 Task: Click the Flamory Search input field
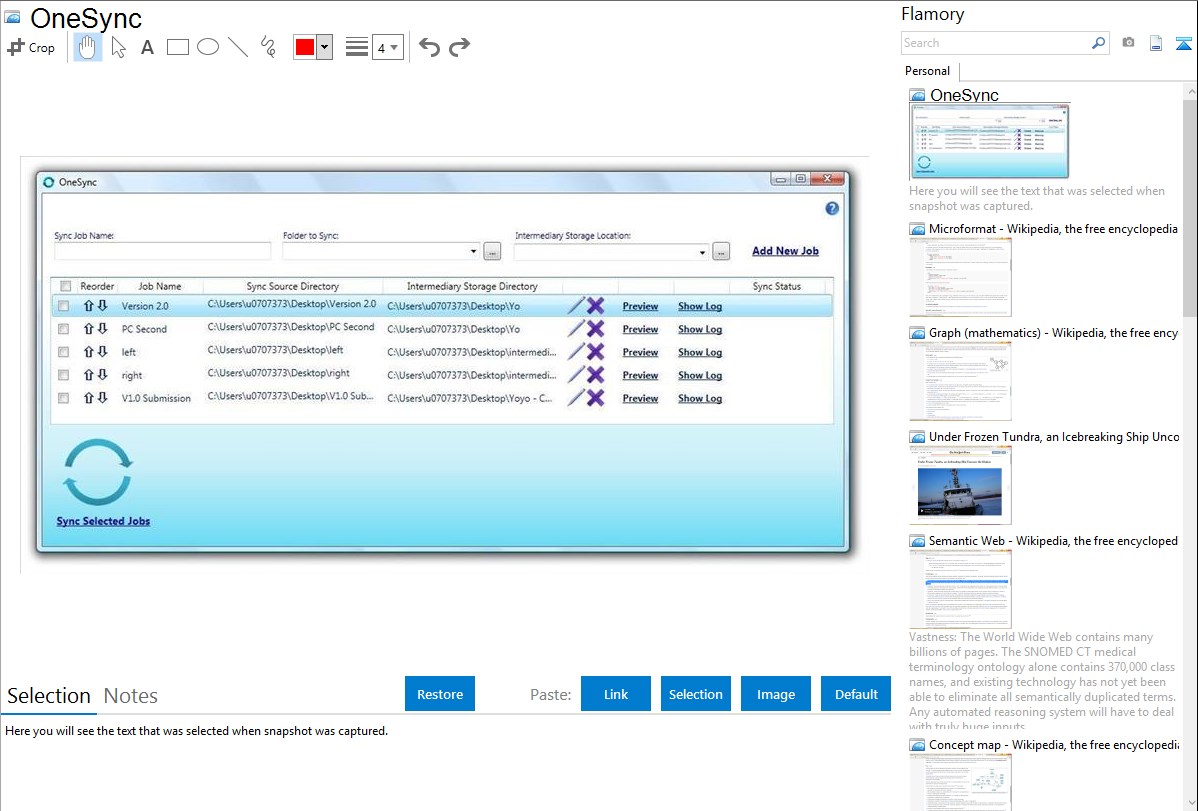pyautogui.click(x=996, y=43)
